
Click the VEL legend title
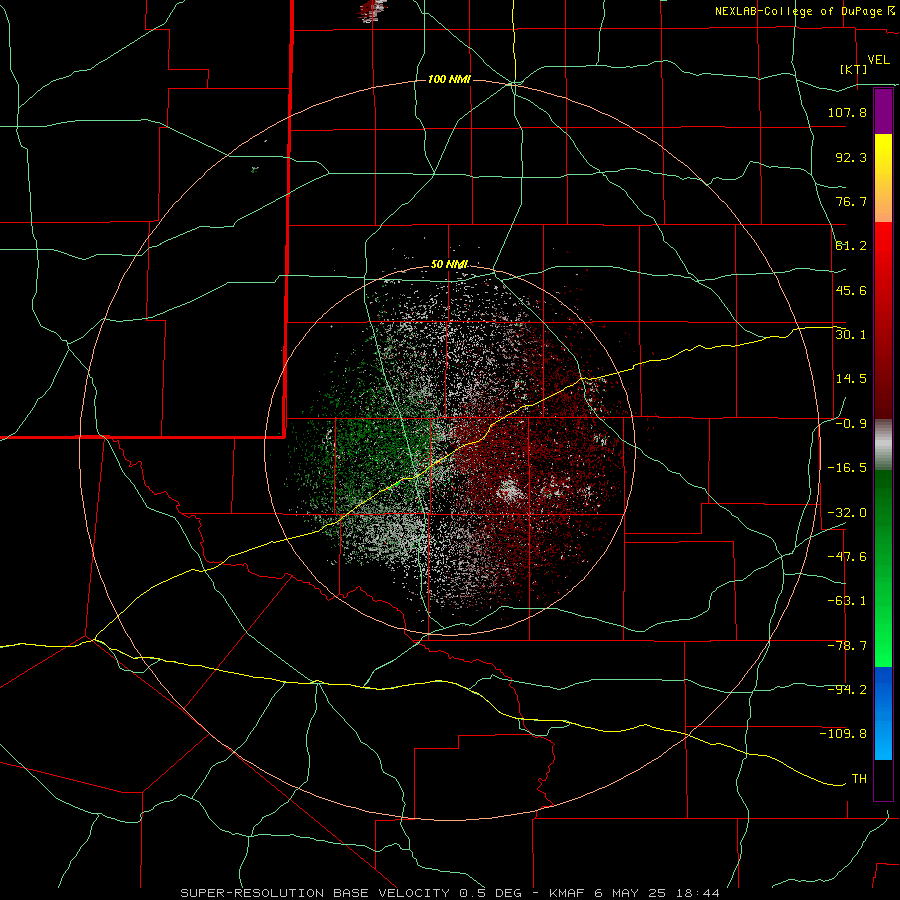pyautogui.click(x=879, y=60)
